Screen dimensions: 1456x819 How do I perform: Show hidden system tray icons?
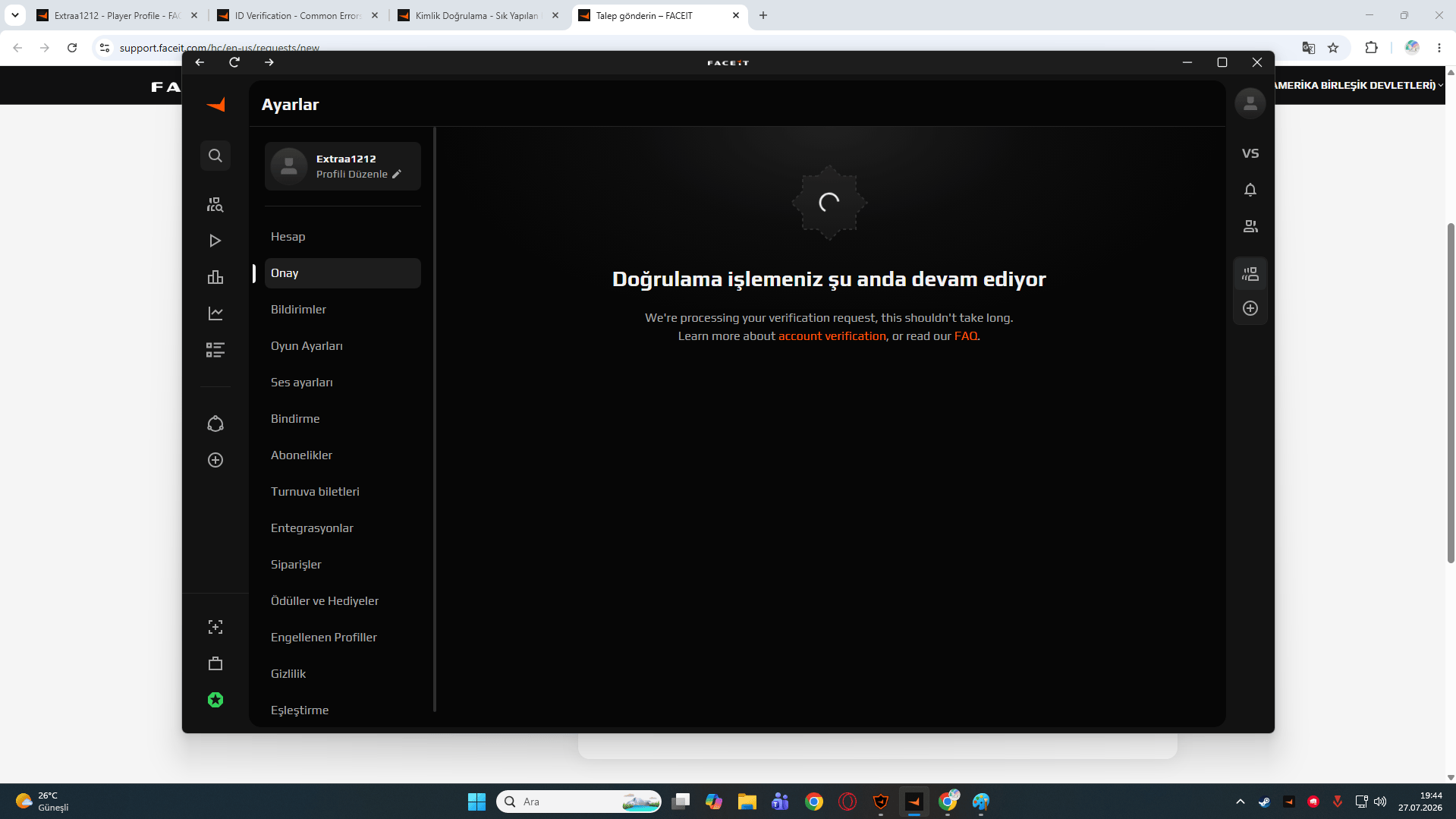point(1241,802)
